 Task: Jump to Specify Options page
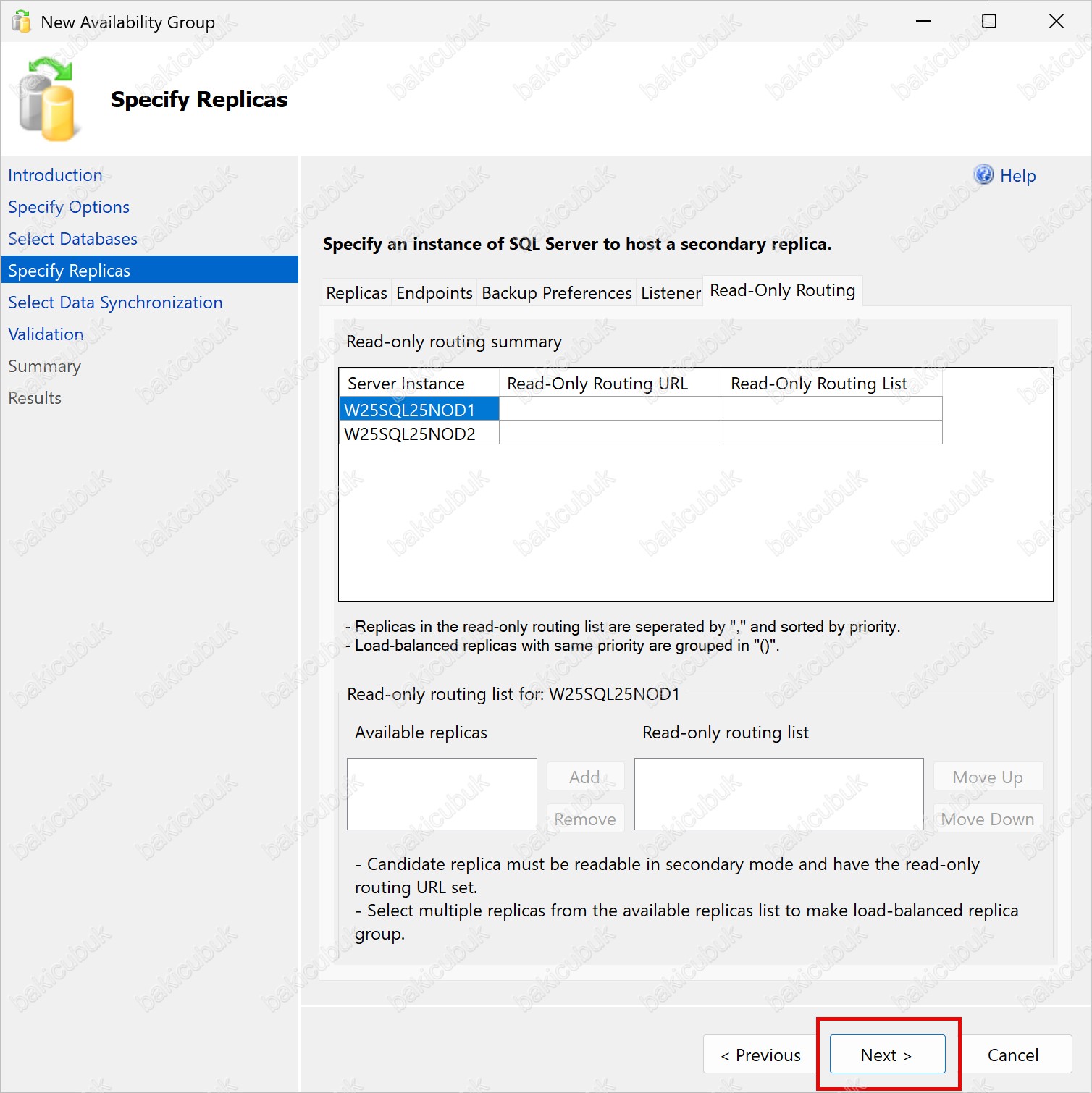(69, 207)
